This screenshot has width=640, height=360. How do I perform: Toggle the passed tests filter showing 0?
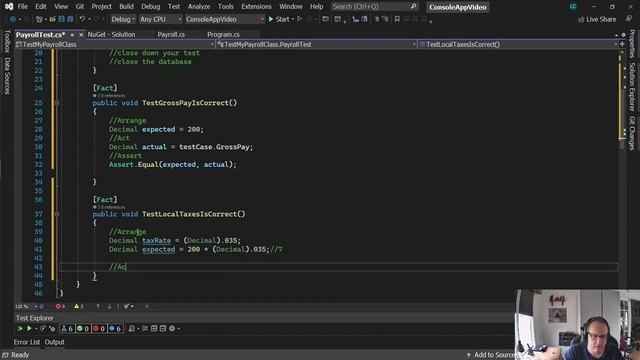pyautogui.click(x=83, y=328)
